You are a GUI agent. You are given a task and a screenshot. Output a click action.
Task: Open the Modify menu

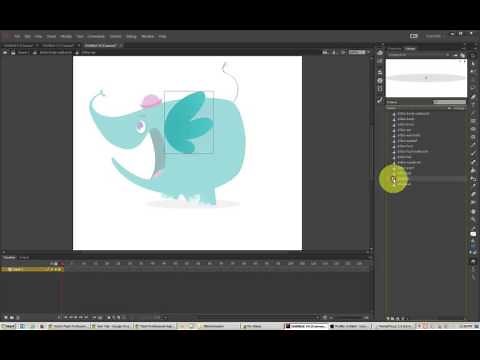tap(66, 36)
